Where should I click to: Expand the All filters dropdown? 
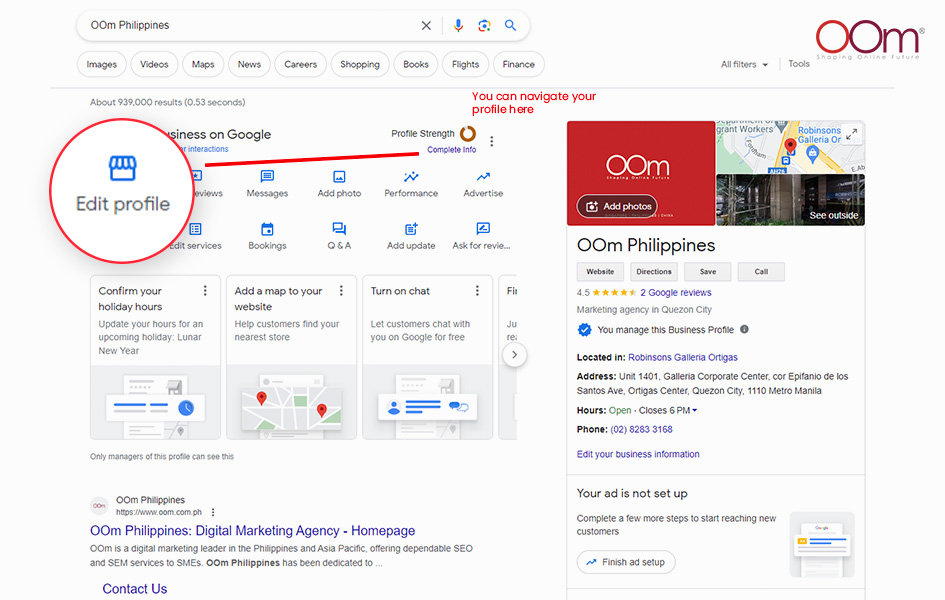click(x=745, y=64)
